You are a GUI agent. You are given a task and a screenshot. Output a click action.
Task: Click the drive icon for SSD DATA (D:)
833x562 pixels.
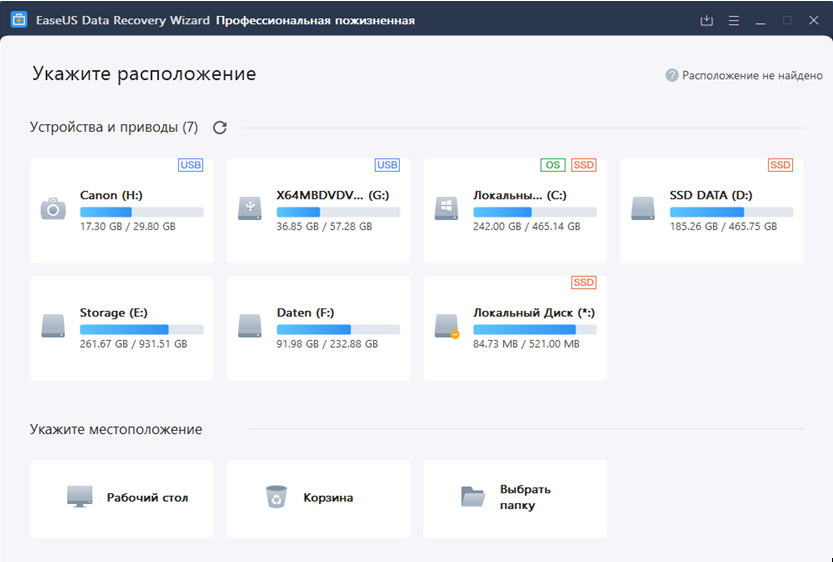(643, 209)
